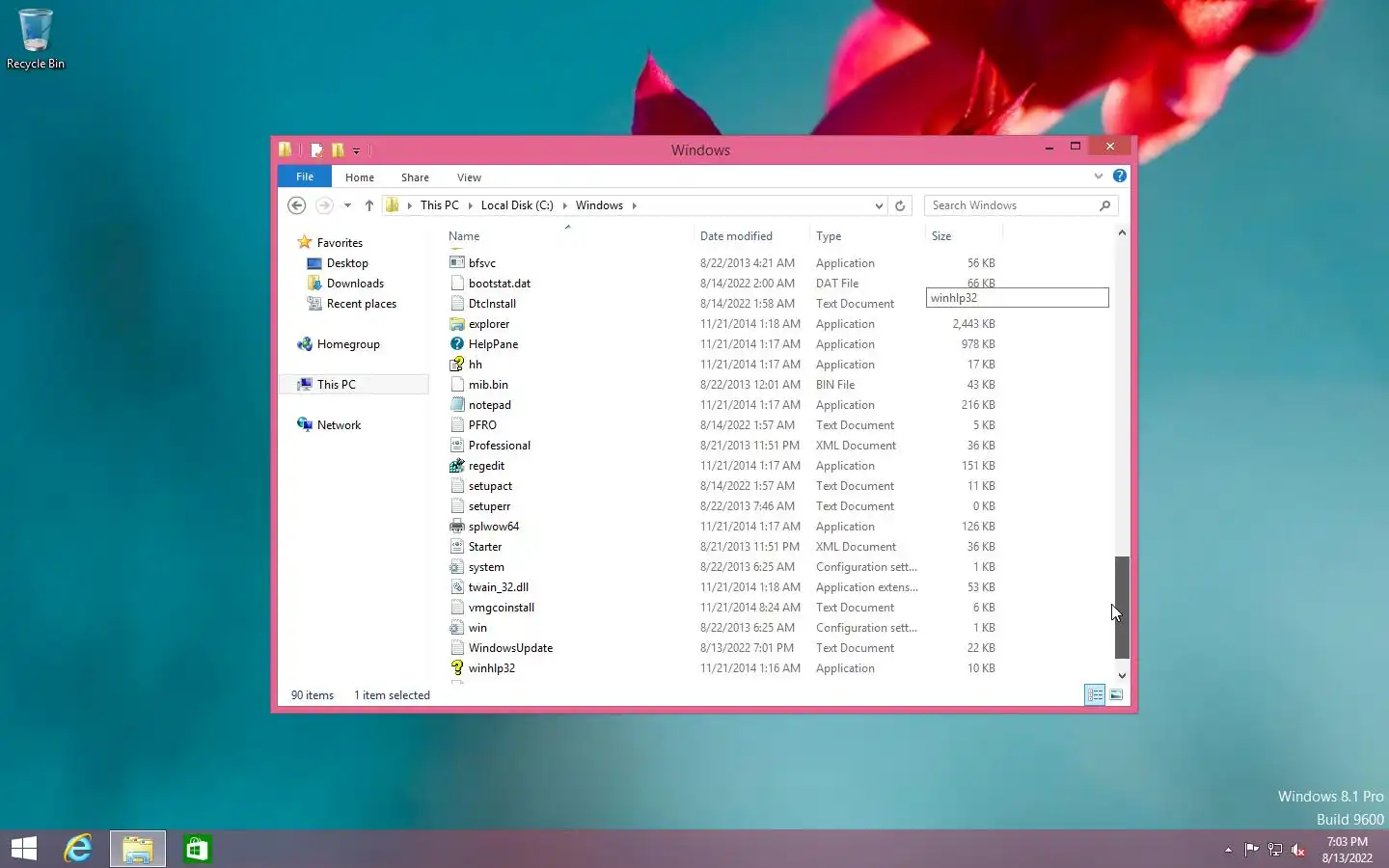The height and width of the screenshot is (868, 1389).
Task: Select the notepad application icon
Action: [x=457, y=404]
